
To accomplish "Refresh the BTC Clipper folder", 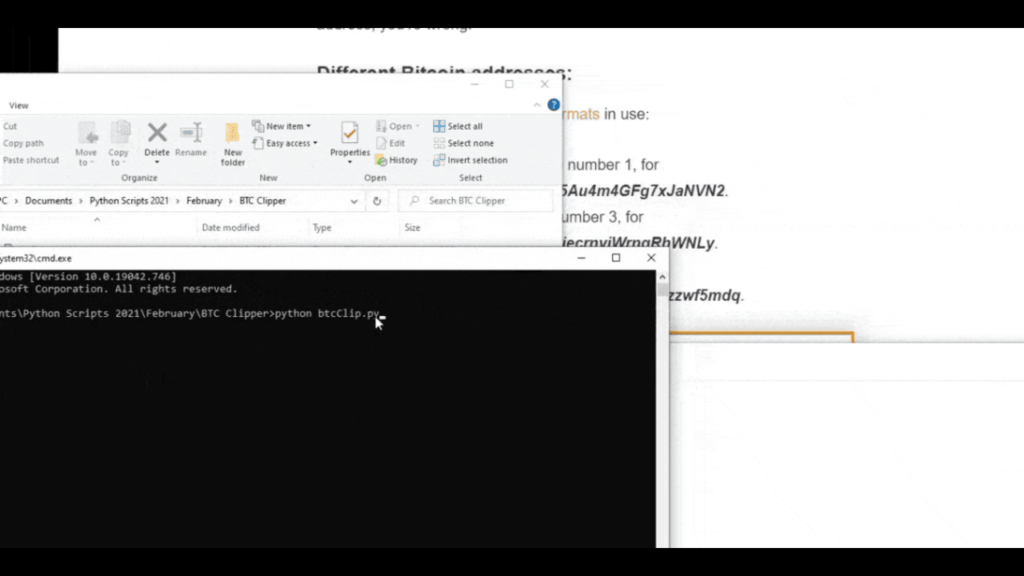I will (377, 201).
